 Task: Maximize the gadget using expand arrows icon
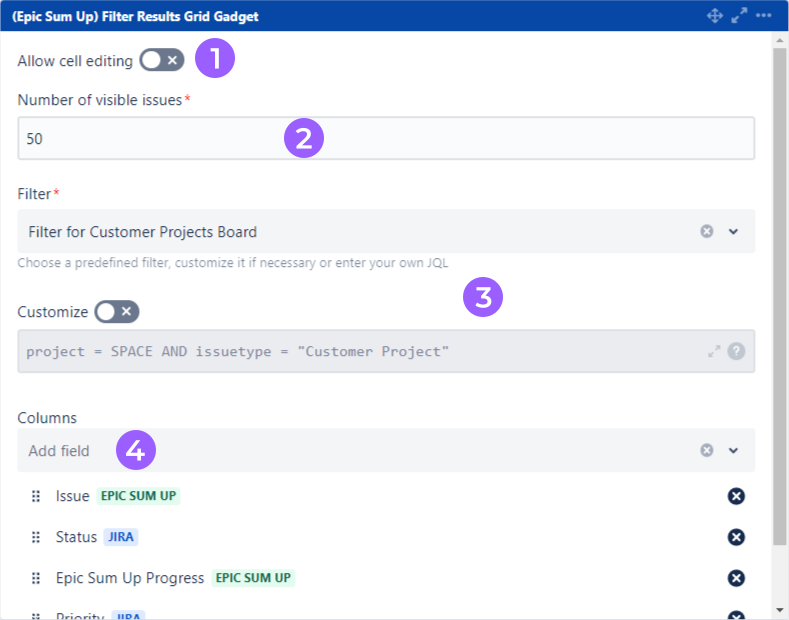coord(740,16)
